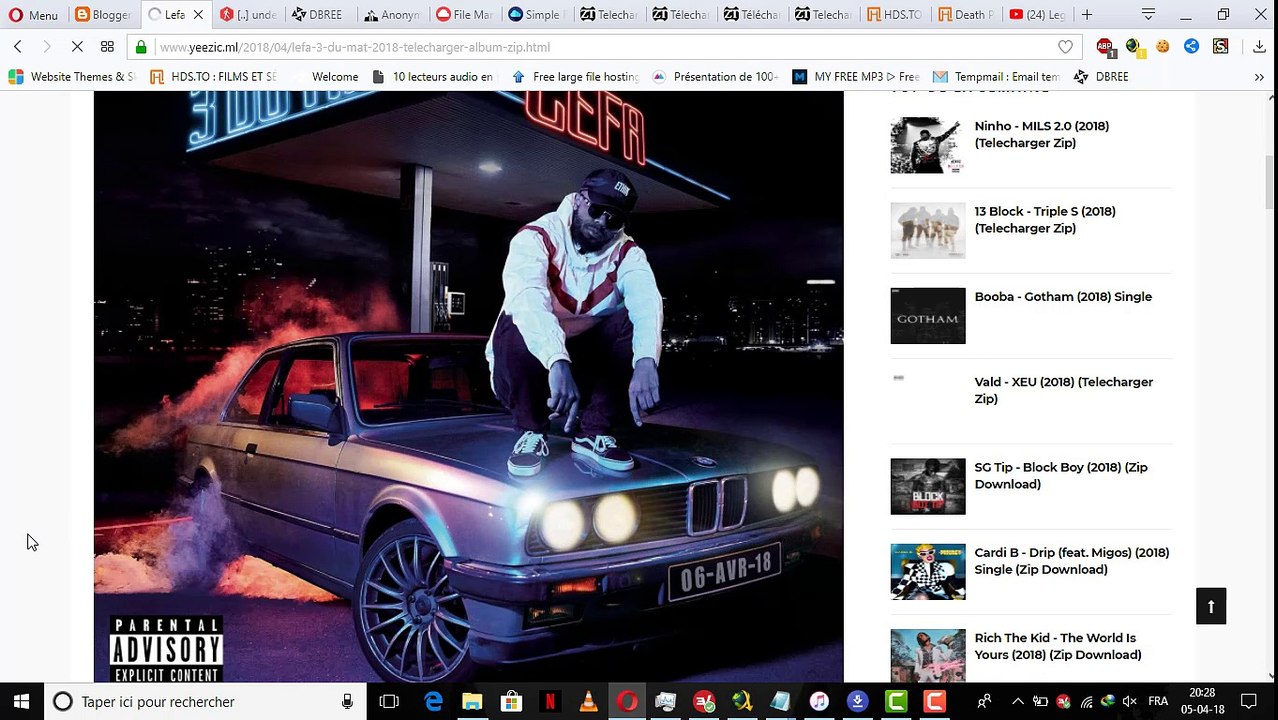The image size is (1278, 720).
Task: Open HDS.TO : FILMS ET SE bookmark
Action: 213,76
